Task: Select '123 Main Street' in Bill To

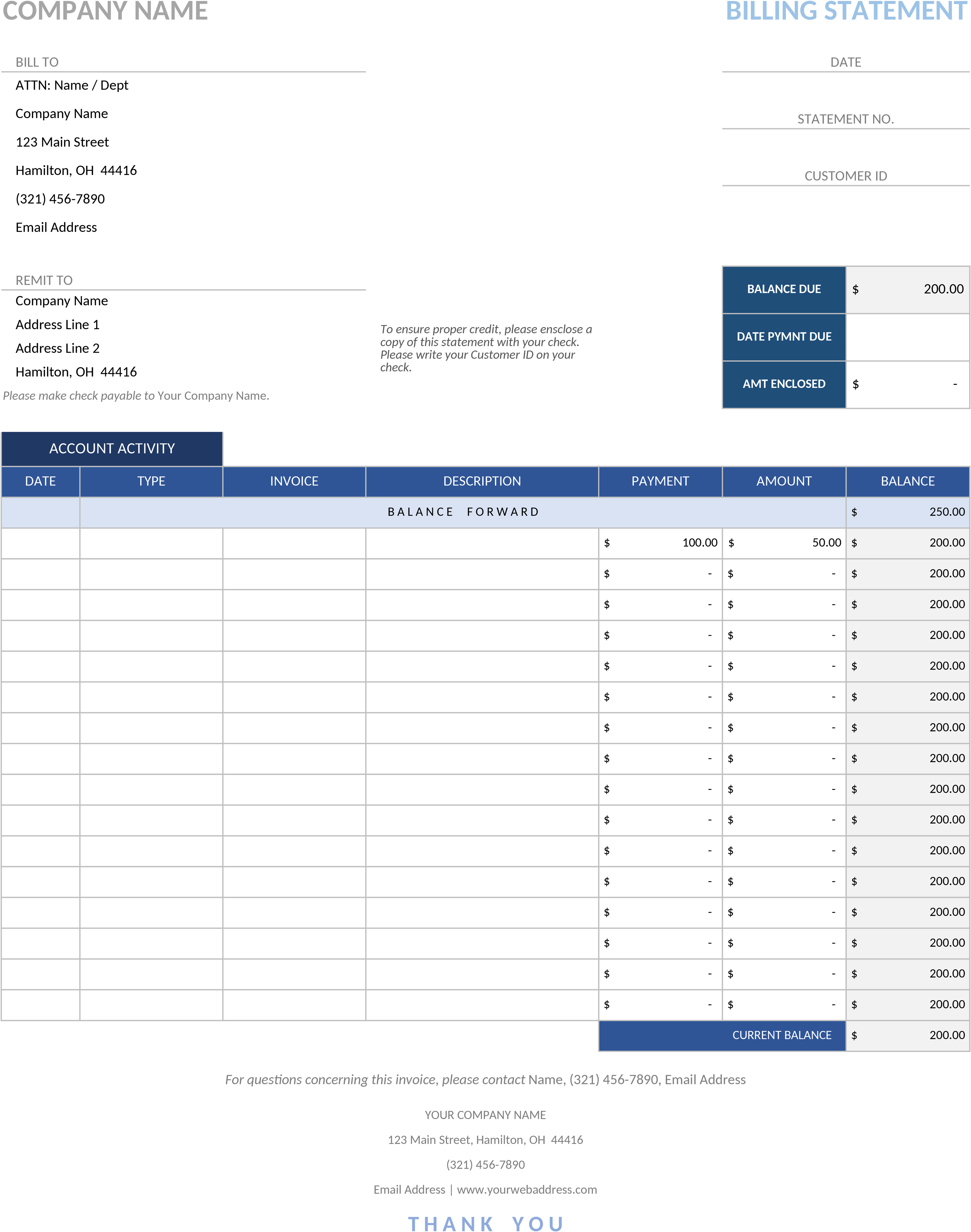Action: (62, 142)
